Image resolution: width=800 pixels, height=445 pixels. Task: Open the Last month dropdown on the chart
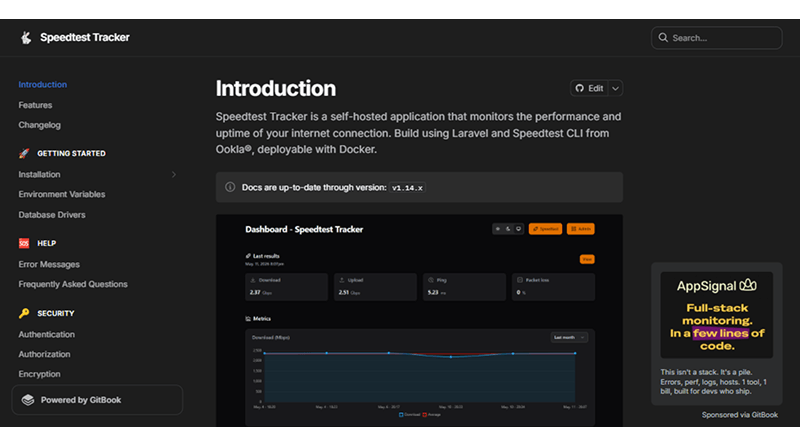(569, 337)
